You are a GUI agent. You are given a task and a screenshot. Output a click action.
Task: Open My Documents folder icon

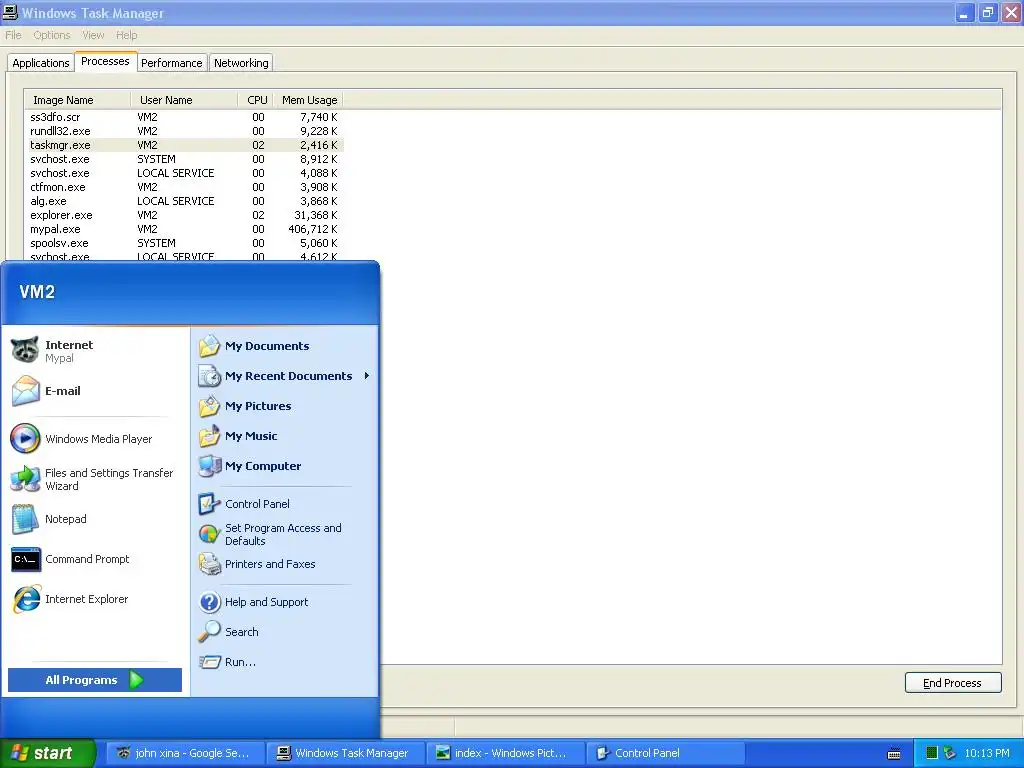click(x=210, y=345)
